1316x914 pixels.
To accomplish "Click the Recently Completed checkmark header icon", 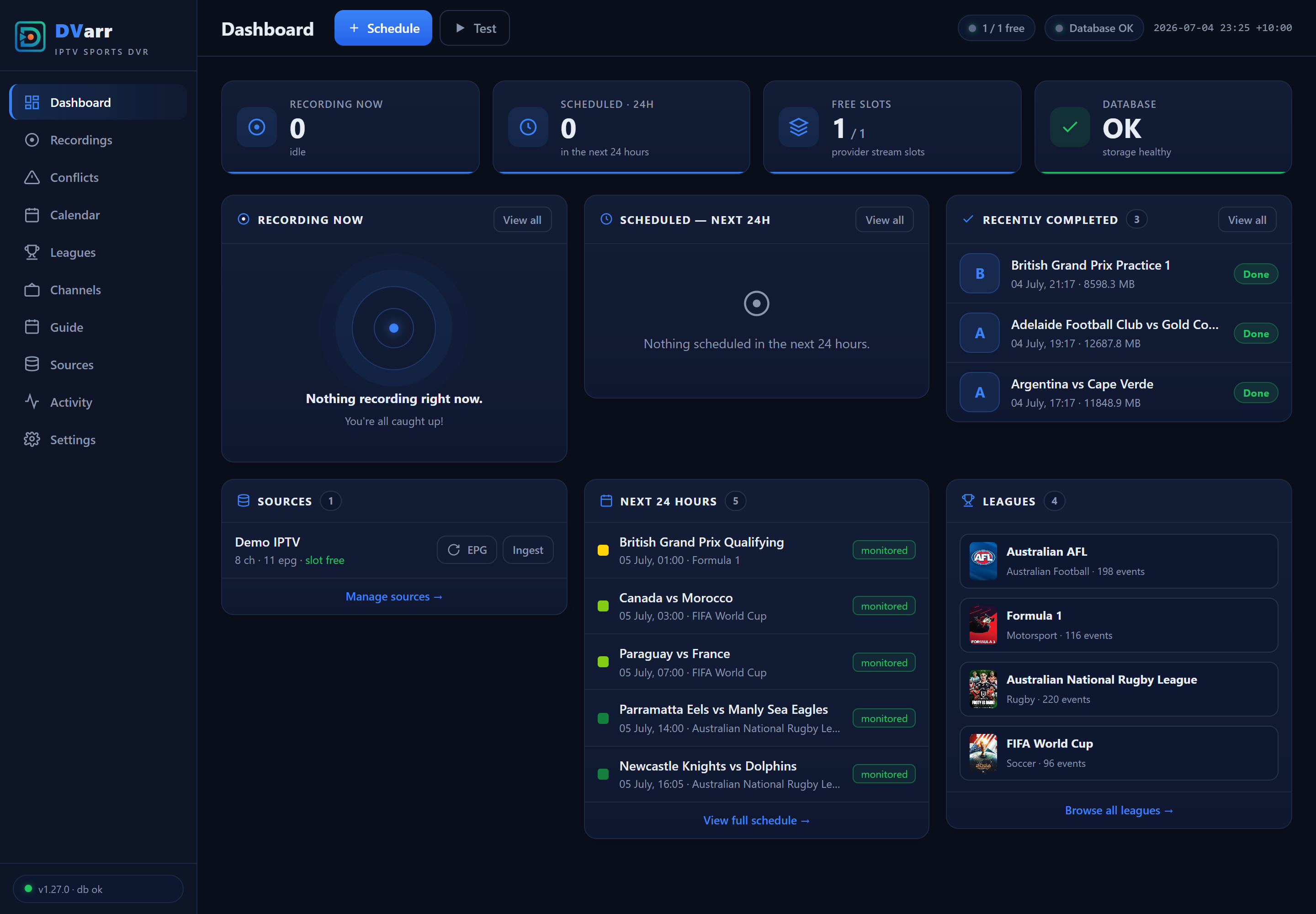I will pyautogui.click(x=968, y=219).
